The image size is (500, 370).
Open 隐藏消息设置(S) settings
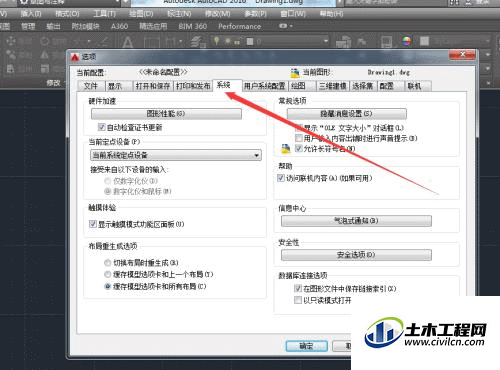pos(346,114)
